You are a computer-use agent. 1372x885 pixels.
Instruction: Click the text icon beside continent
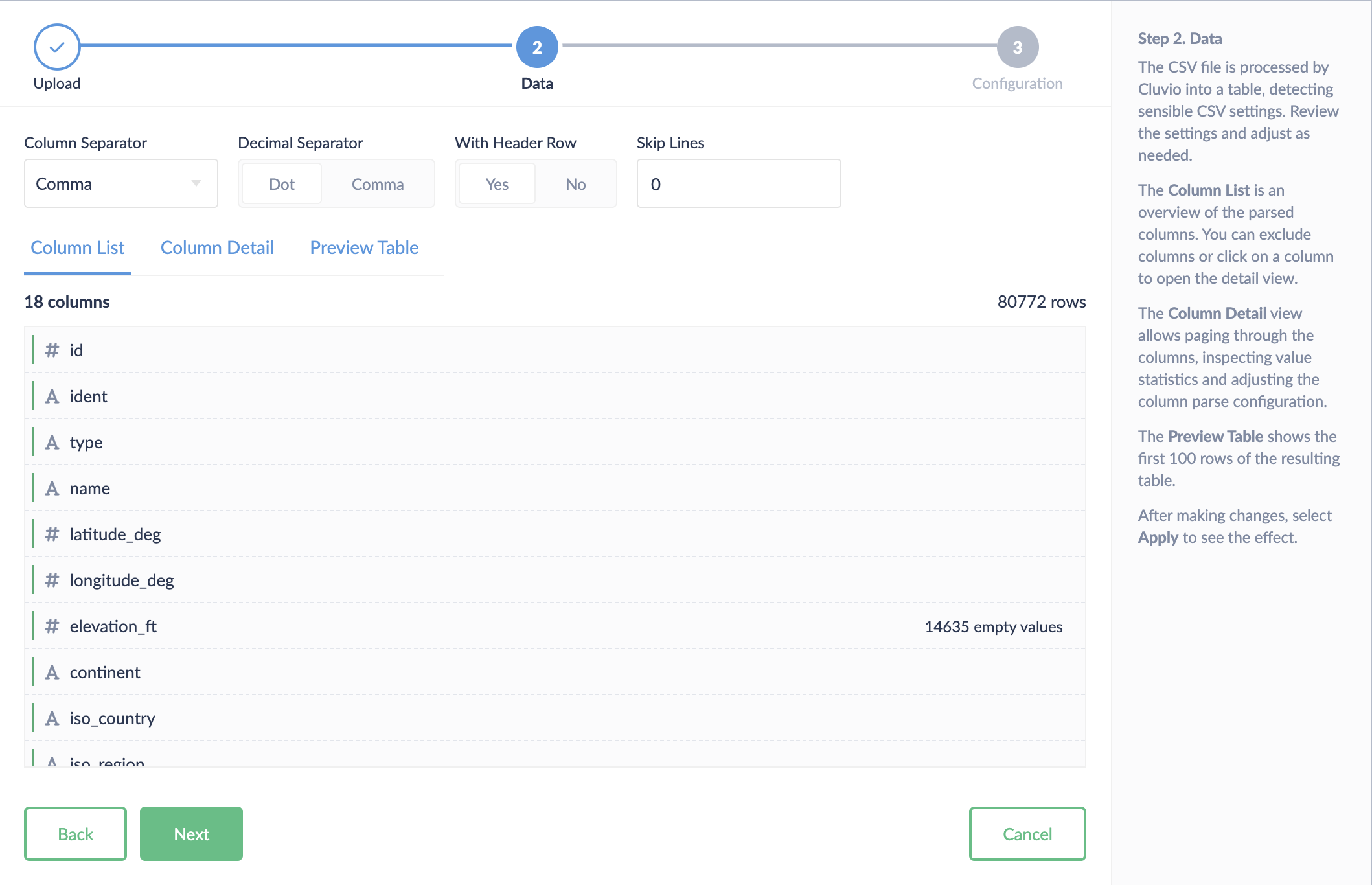click(52, 672)
